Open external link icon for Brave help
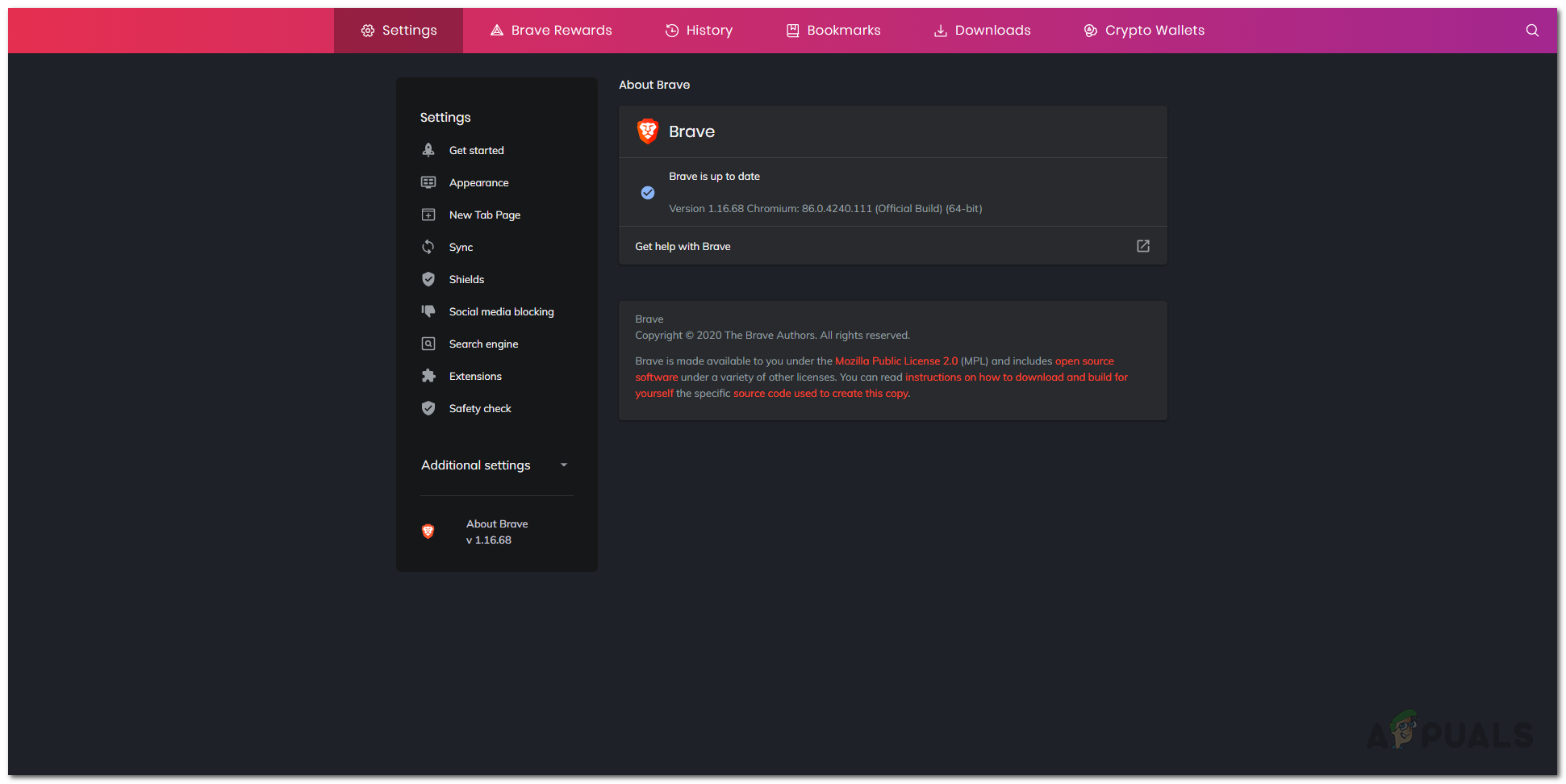 (1142, 246)
